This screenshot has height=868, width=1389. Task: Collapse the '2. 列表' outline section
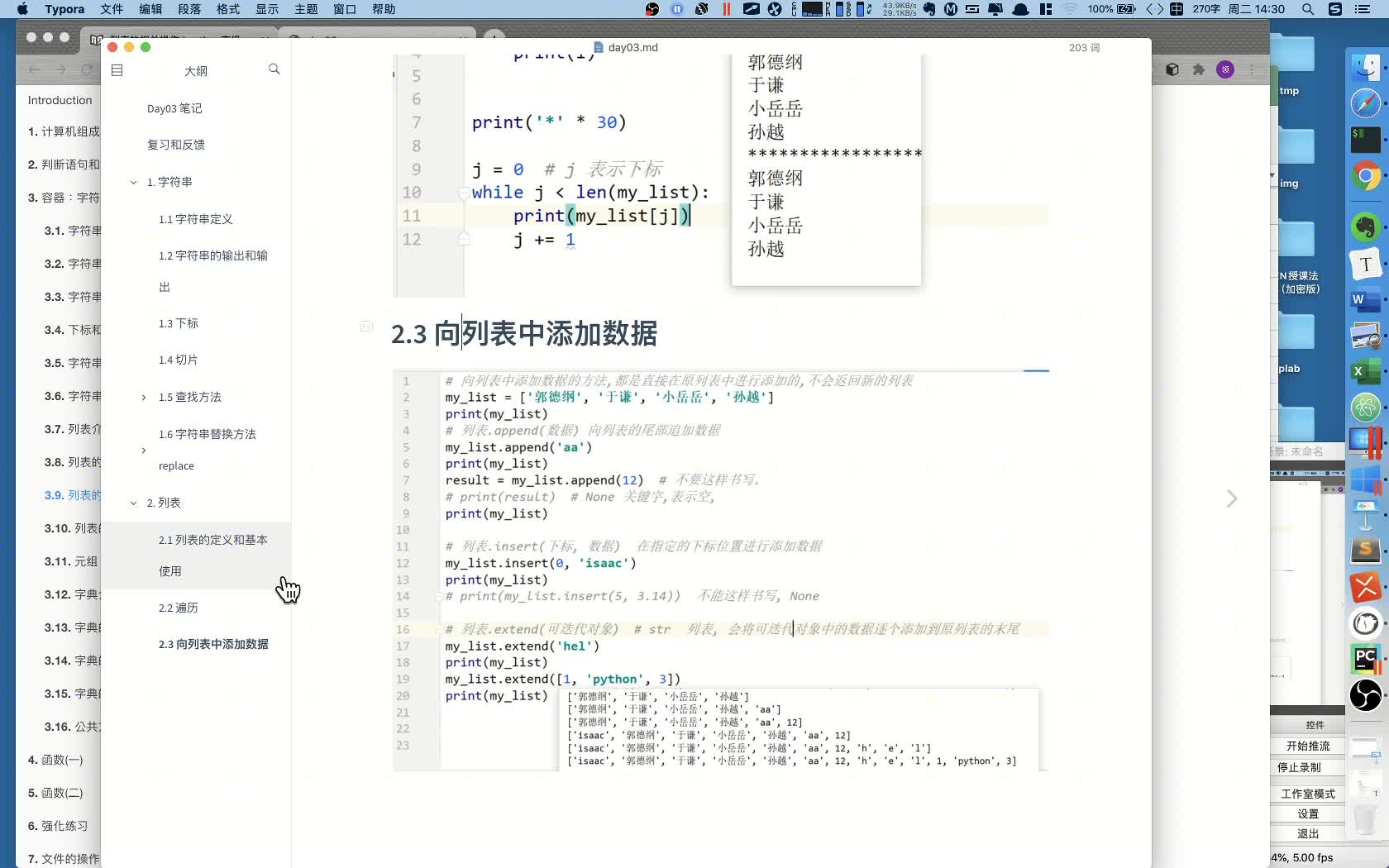(133, 503)
